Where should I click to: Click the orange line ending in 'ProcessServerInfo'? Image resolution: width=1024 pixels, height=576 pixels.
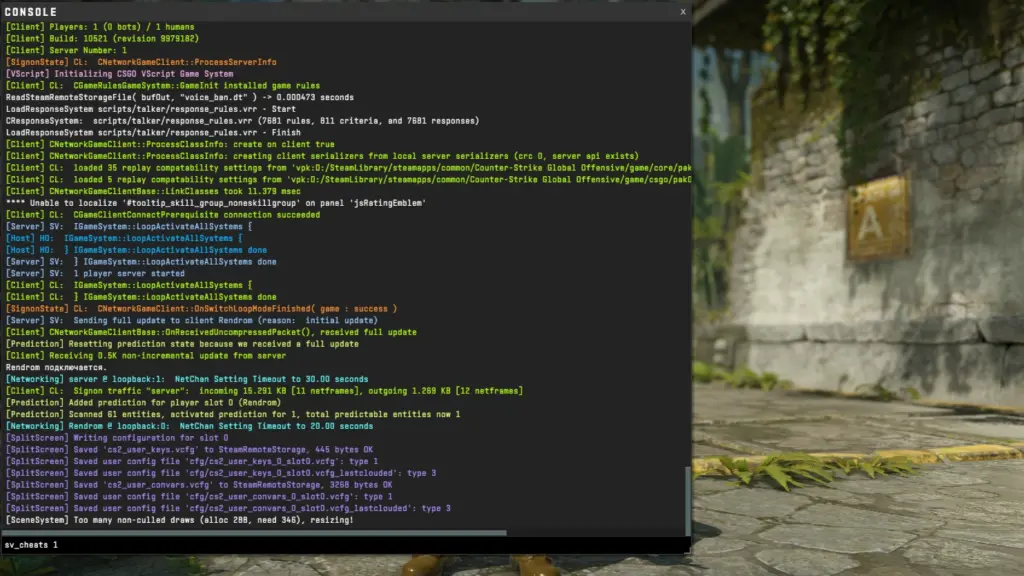click(140, 62)
